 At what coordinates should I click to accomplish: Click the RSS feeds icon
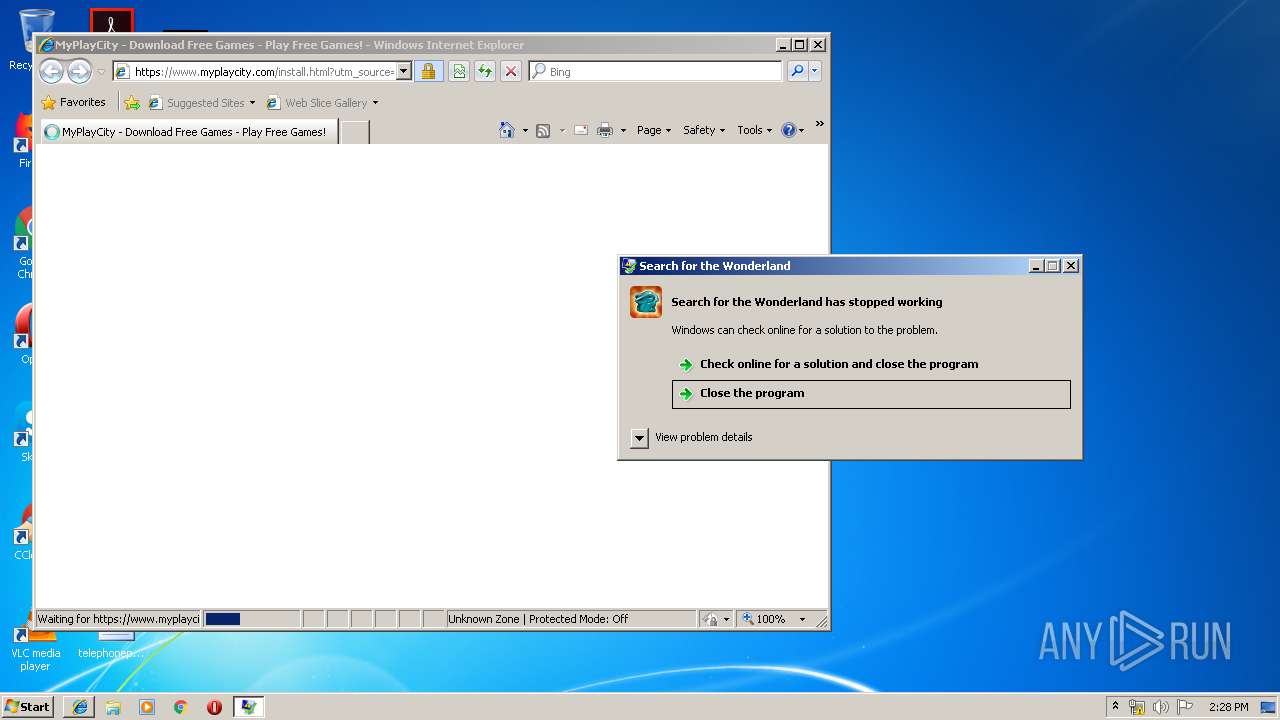pyautogui.click(x=543, y=130)
